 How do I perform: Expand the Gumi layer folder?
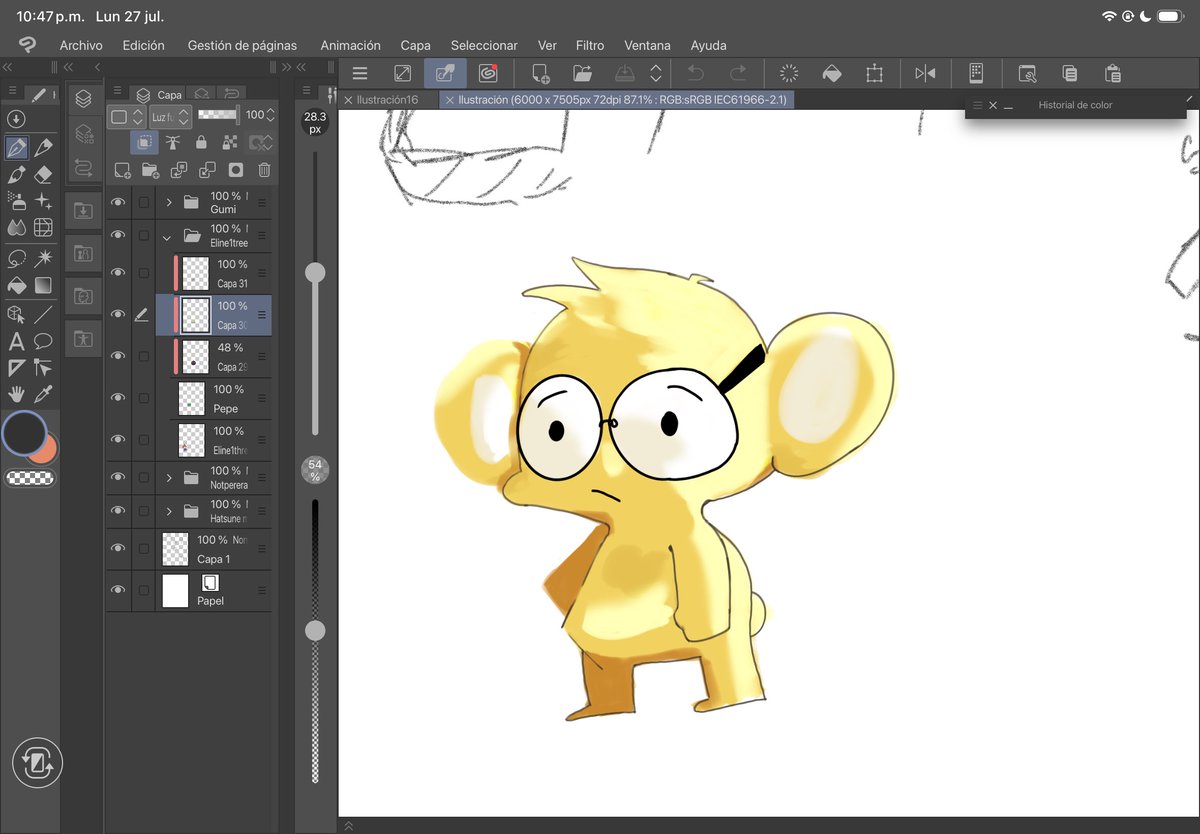point(168,202)
